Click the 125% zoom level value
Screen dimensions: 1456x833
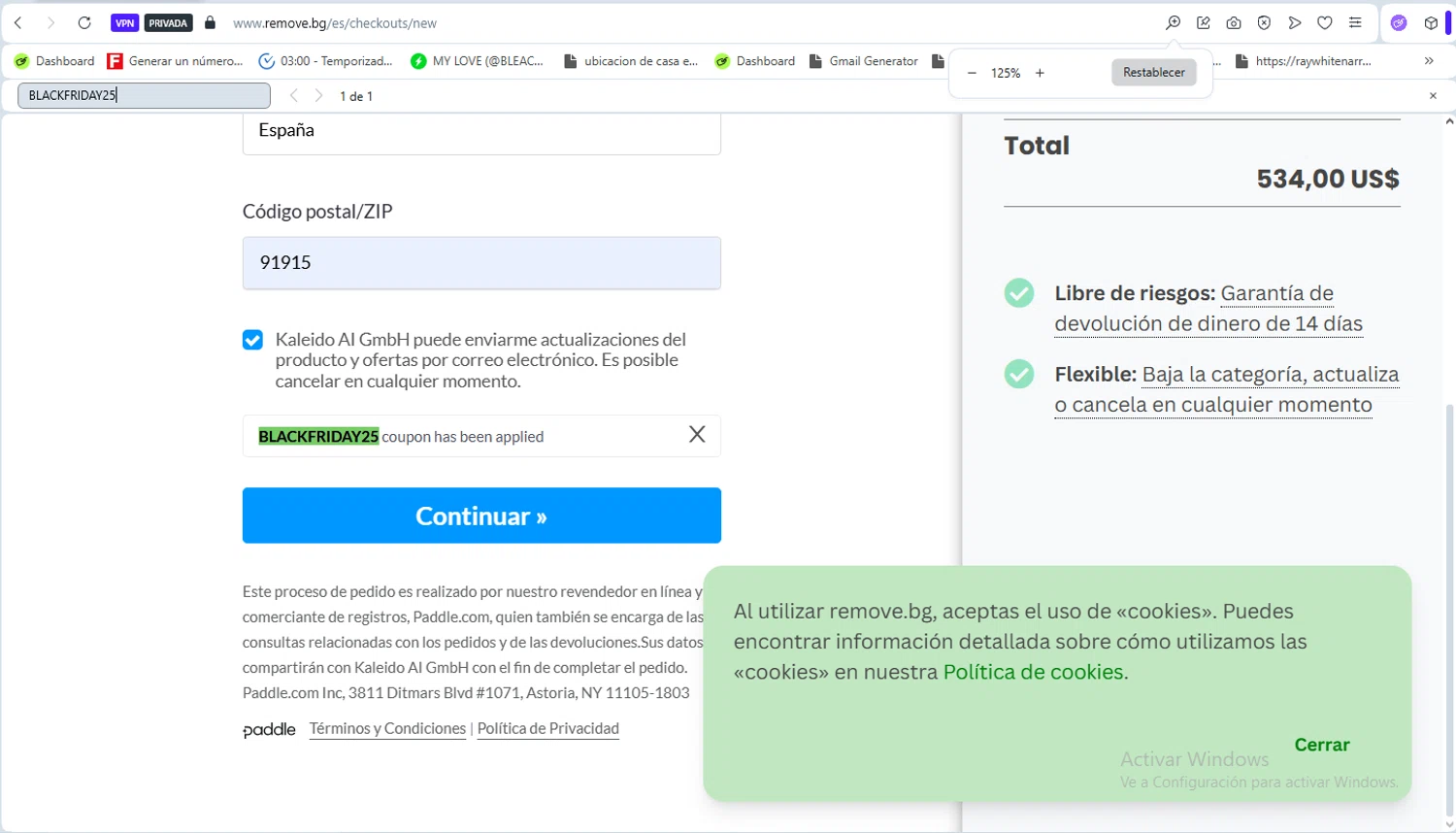[x=1006, y=73]
